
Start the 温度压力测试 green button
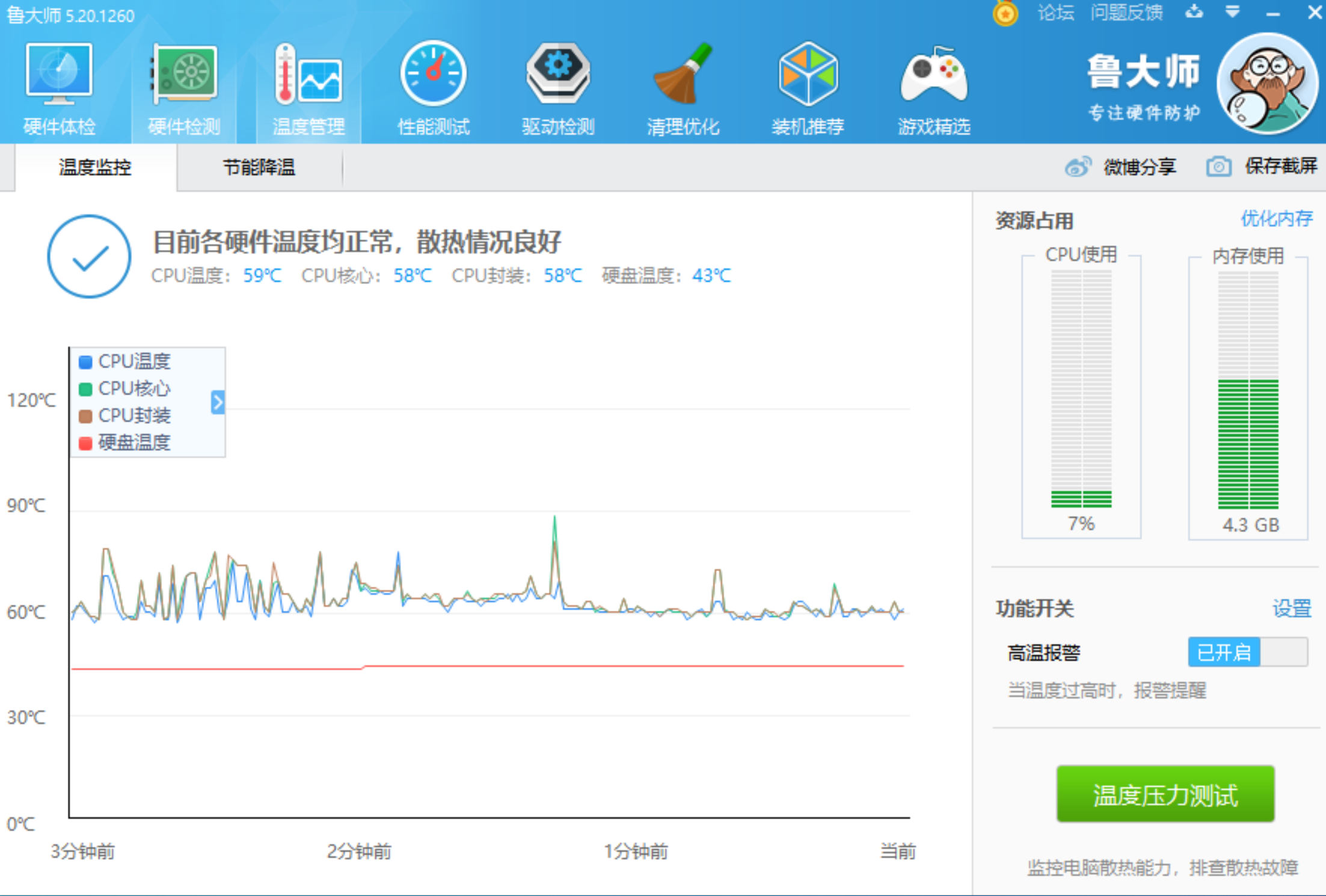1165,794
